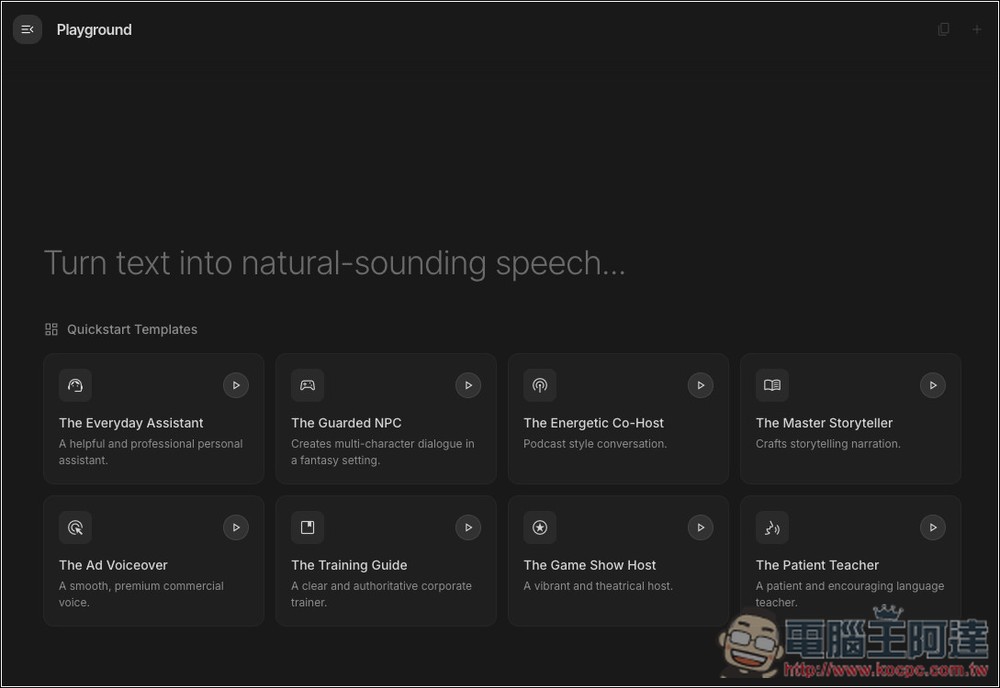The height and width of the screenshot is (688, 1000).
Task: Click the book icon on The Master Storyteller card
Action: tap(771, 385)
